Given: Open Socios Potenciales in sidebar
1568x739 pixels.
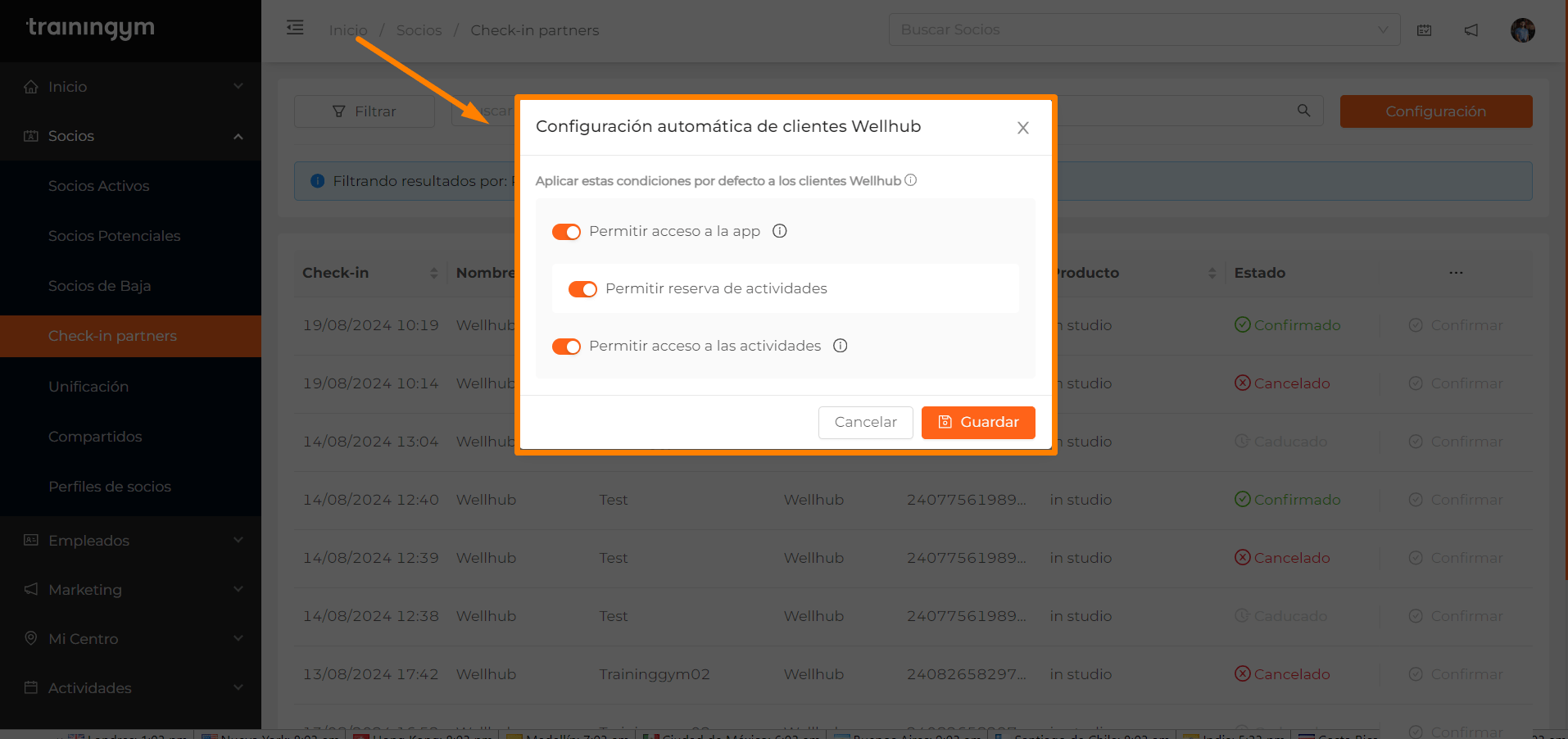Looking at the screenshot, I should 114,236.
